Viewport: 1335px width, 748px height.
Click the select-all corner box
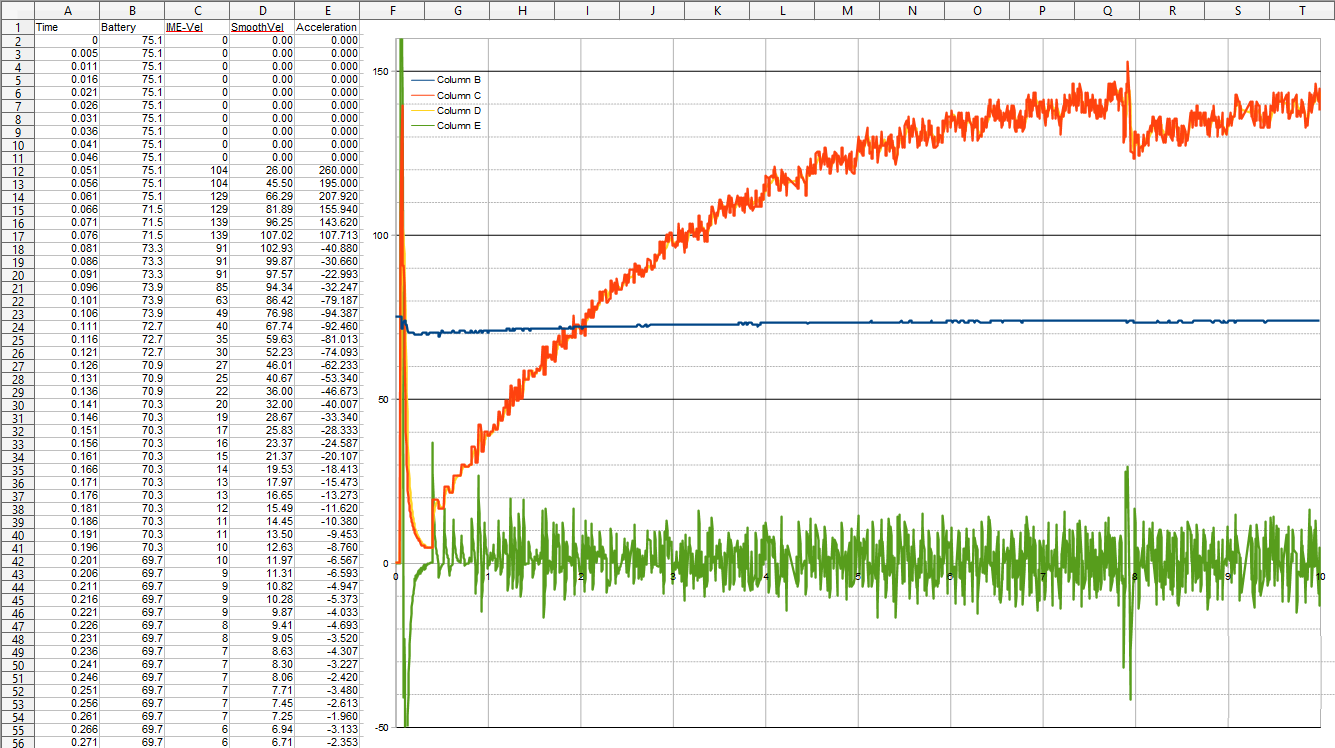(17, 9)
